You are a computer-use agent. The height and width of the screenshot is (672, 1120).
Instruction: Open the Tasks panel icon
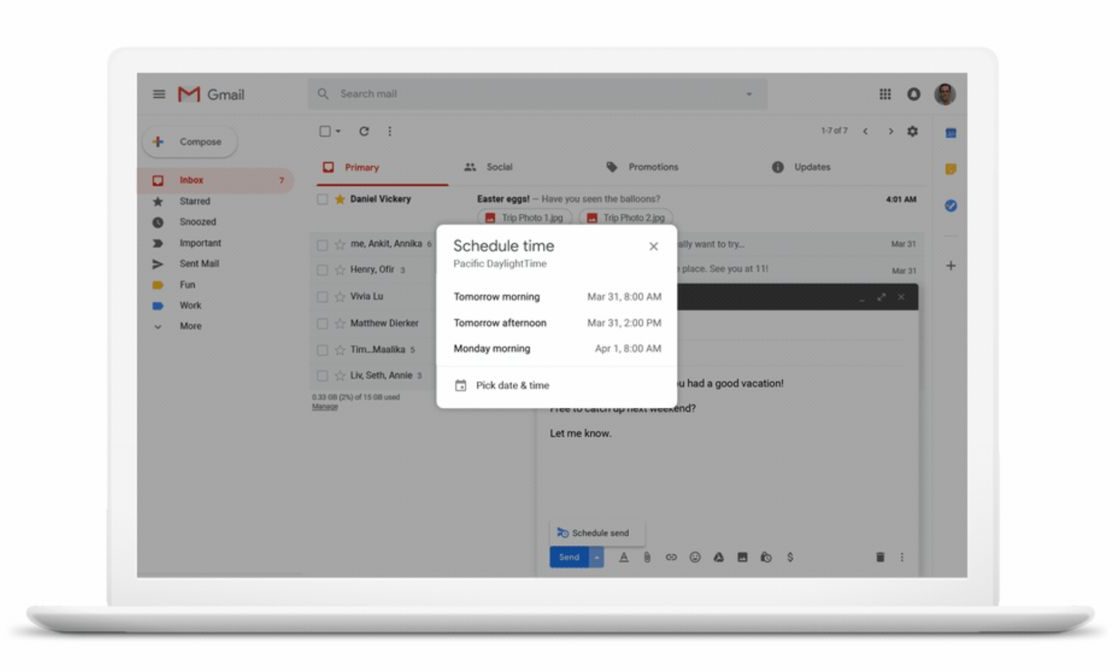pyautogui.click(x=950, y=206)
